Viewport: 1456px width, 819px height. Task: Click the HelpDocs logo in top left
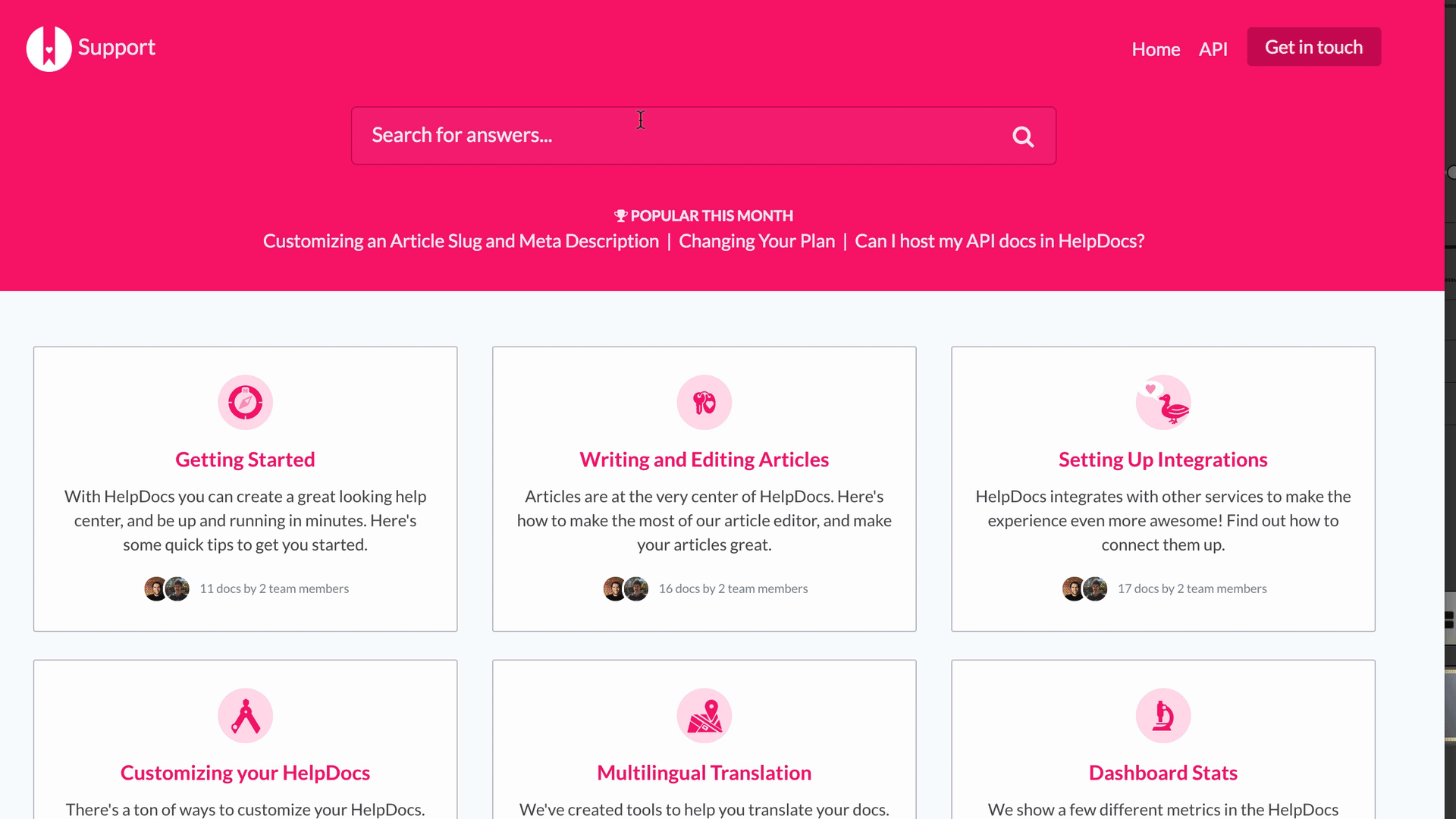pyautogui.click(x=47, y=47)
